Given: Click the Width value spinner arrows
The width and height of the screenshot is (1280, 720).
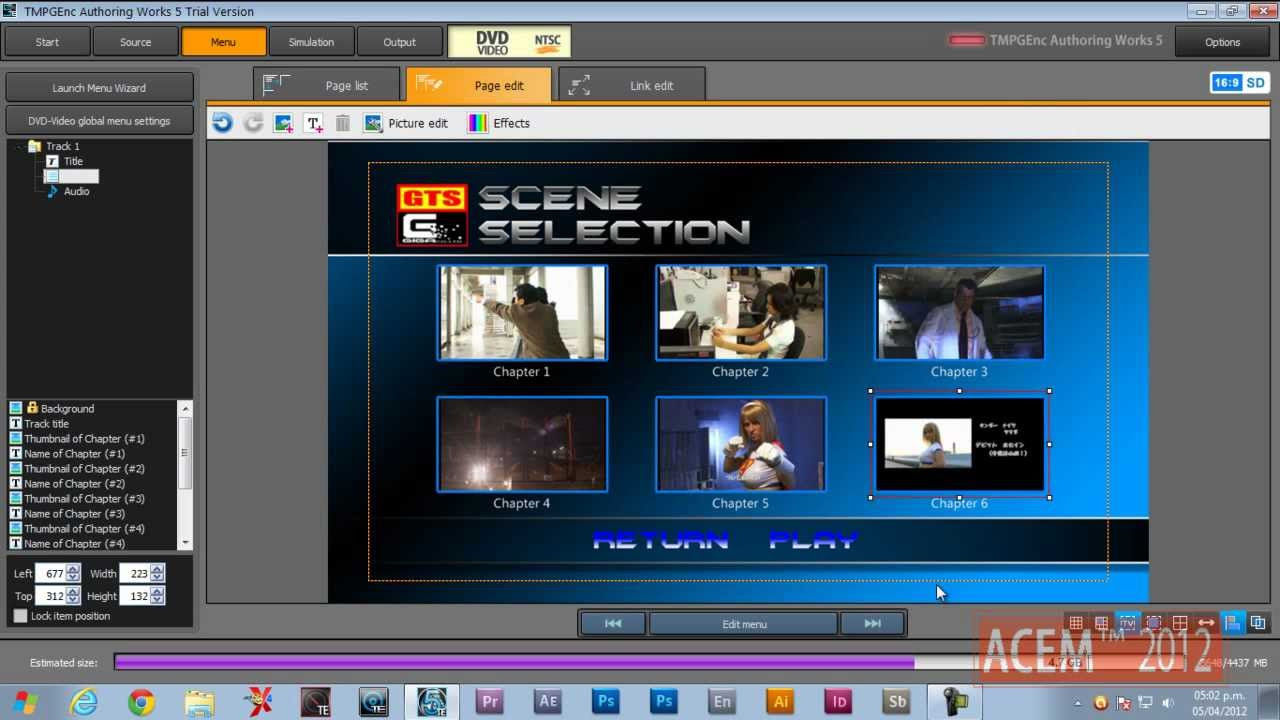Looking at the screenshot, I should coord(157,574).
